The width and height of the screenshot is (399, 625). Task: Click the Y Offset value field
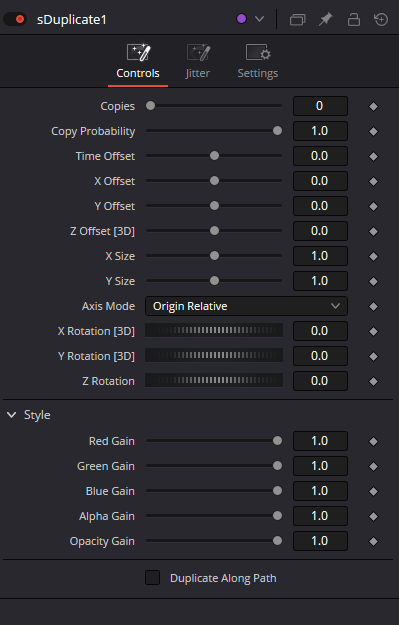320,206
